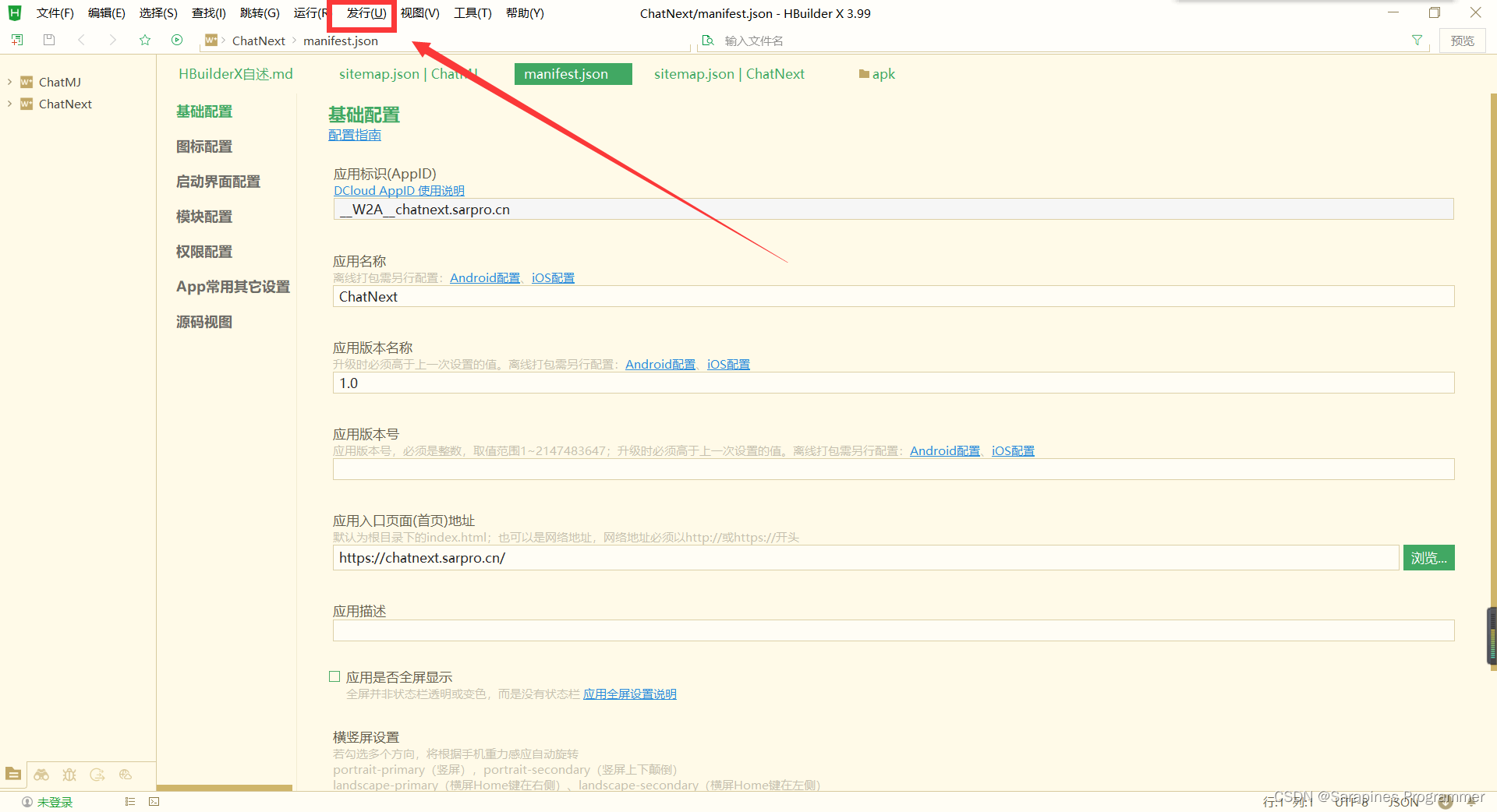Click the file search magnifier icon

pos(708,41)
